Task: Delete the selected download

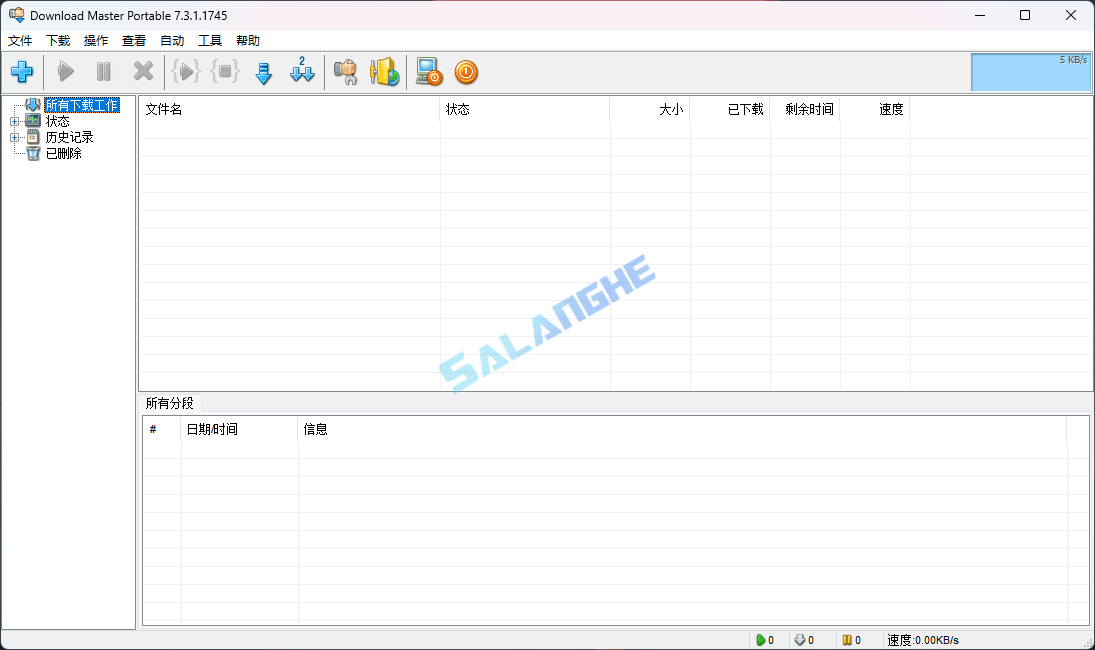Action: (x=142, y=71)
